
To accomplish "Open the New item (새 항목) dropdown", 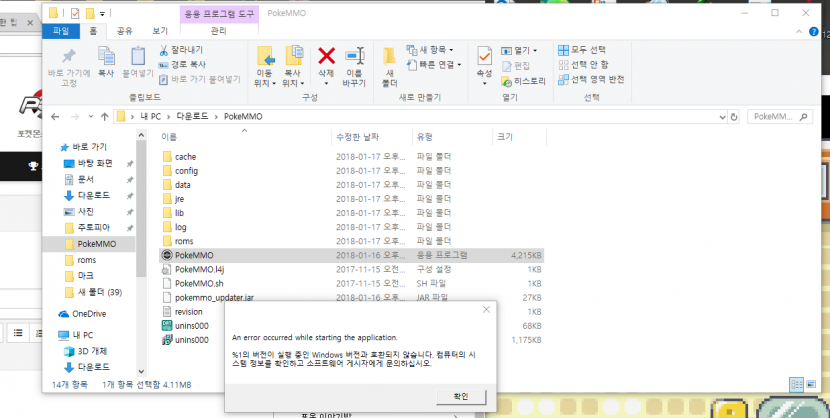I will [430, 50].
